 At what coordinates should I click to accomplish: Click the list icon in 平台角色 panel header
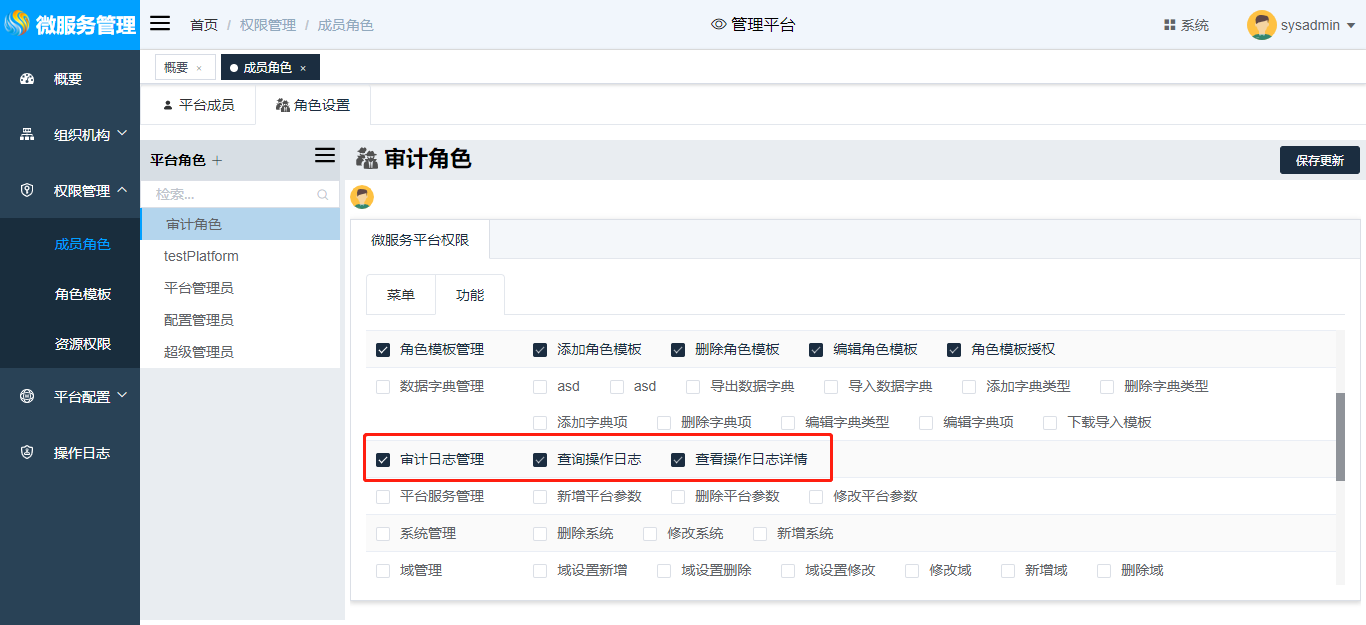click(x=324, y=156)
